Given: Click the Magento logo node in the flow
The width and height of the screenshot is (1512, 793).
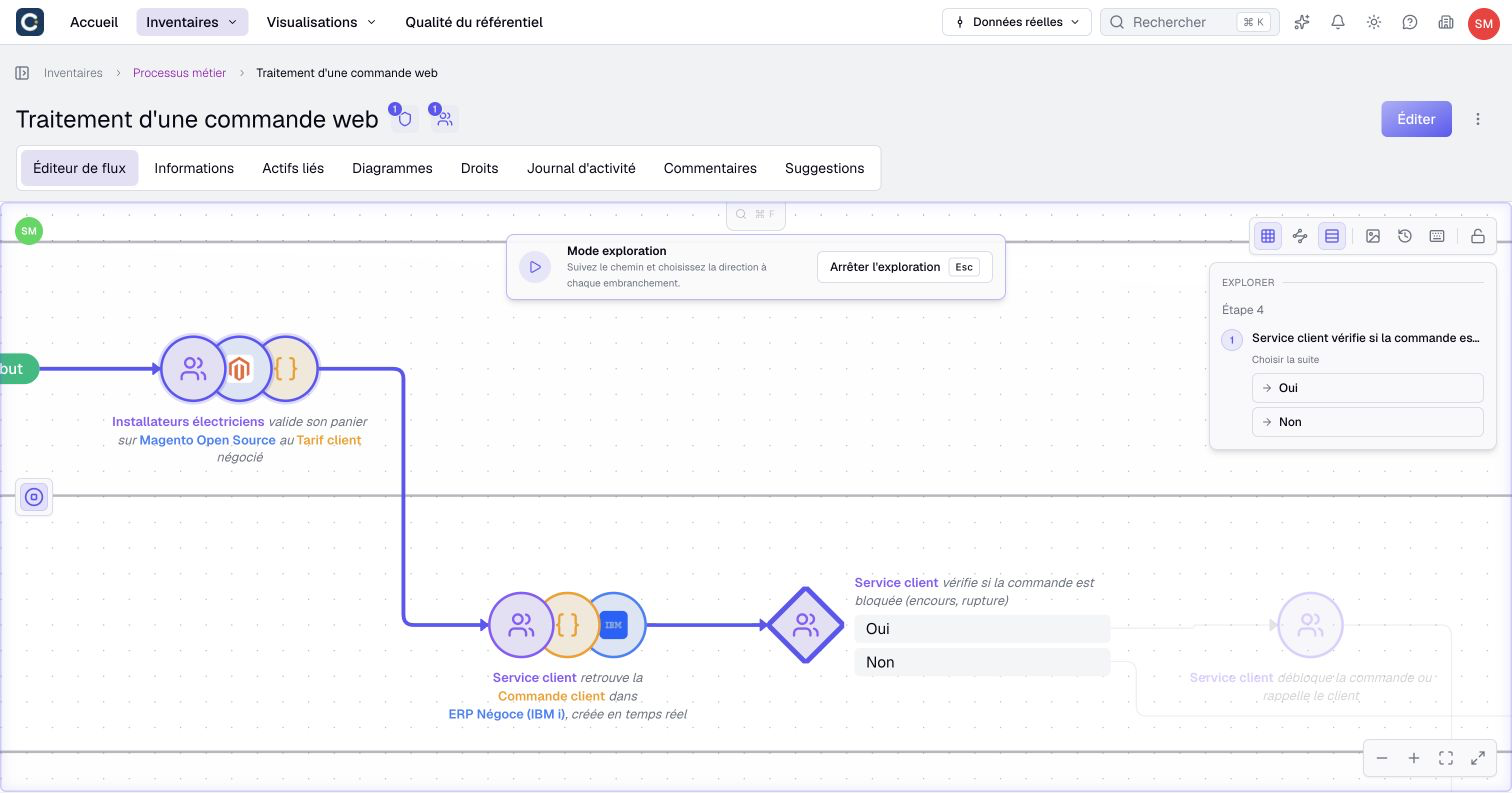Looking at the screenshot, I should pyautogui.click(x=238, y=369).
